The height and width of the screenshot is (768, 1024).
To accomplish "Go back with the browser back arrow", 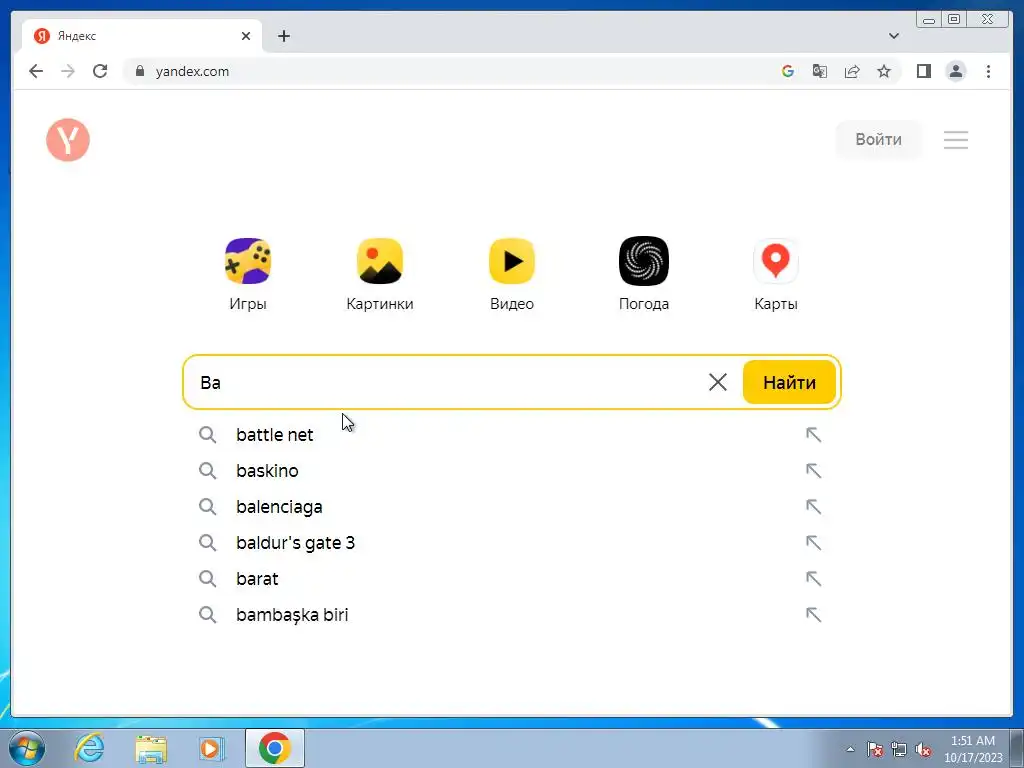I will [36, 71].
